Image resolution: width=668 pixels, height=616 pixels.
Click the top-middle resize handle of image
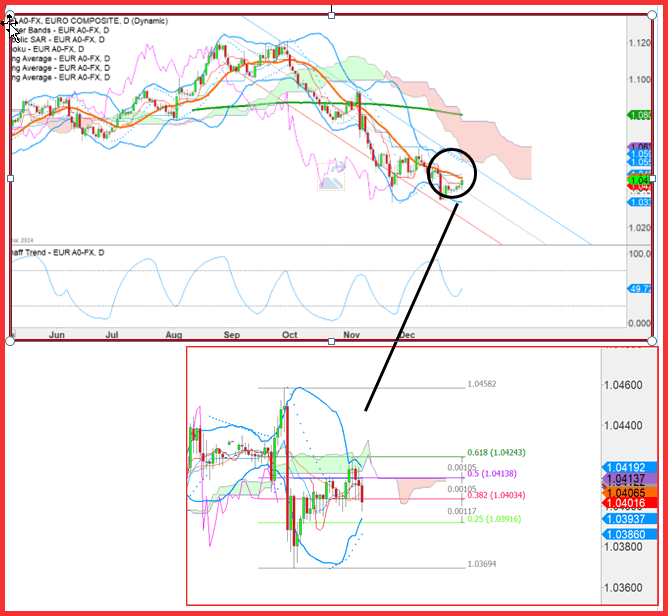pyautogui.click(x=331, y=16)
